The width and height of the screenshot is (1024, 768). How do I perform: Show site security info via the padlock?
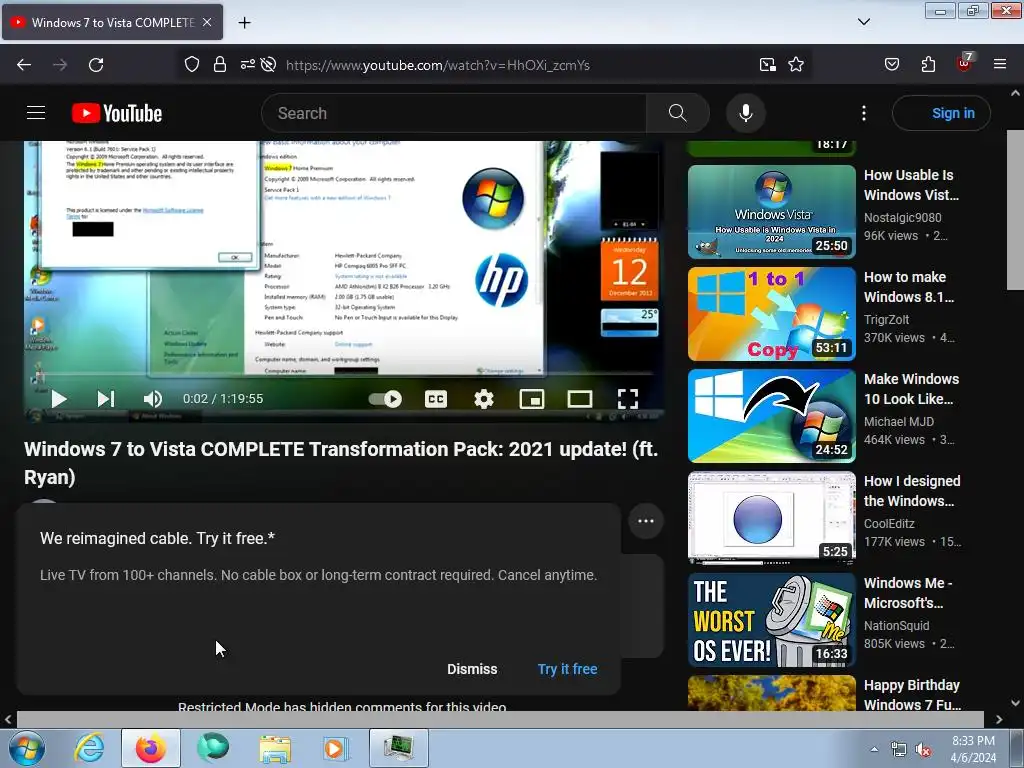click(220, 65)
